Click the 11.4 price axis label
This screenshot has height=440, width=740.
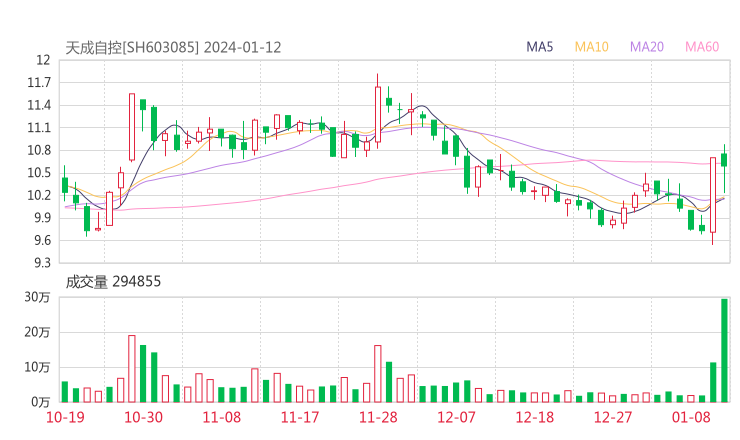click(x=39, y=105)
